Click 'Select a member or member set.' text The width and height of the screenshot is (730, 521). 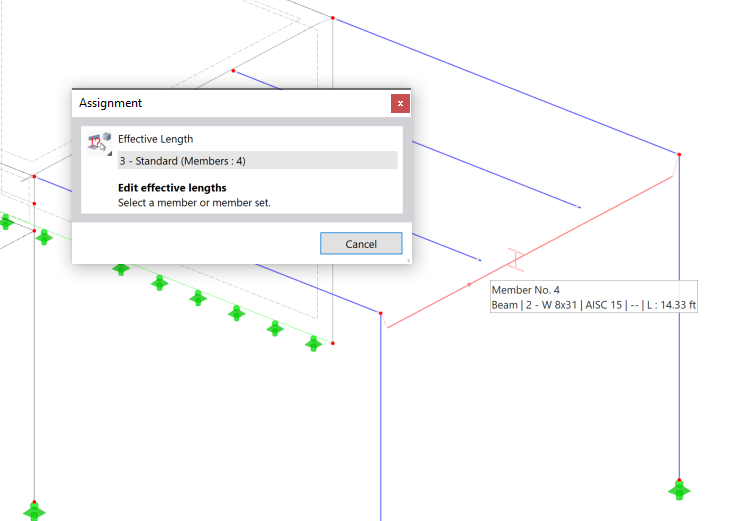(x=194, y=203)
